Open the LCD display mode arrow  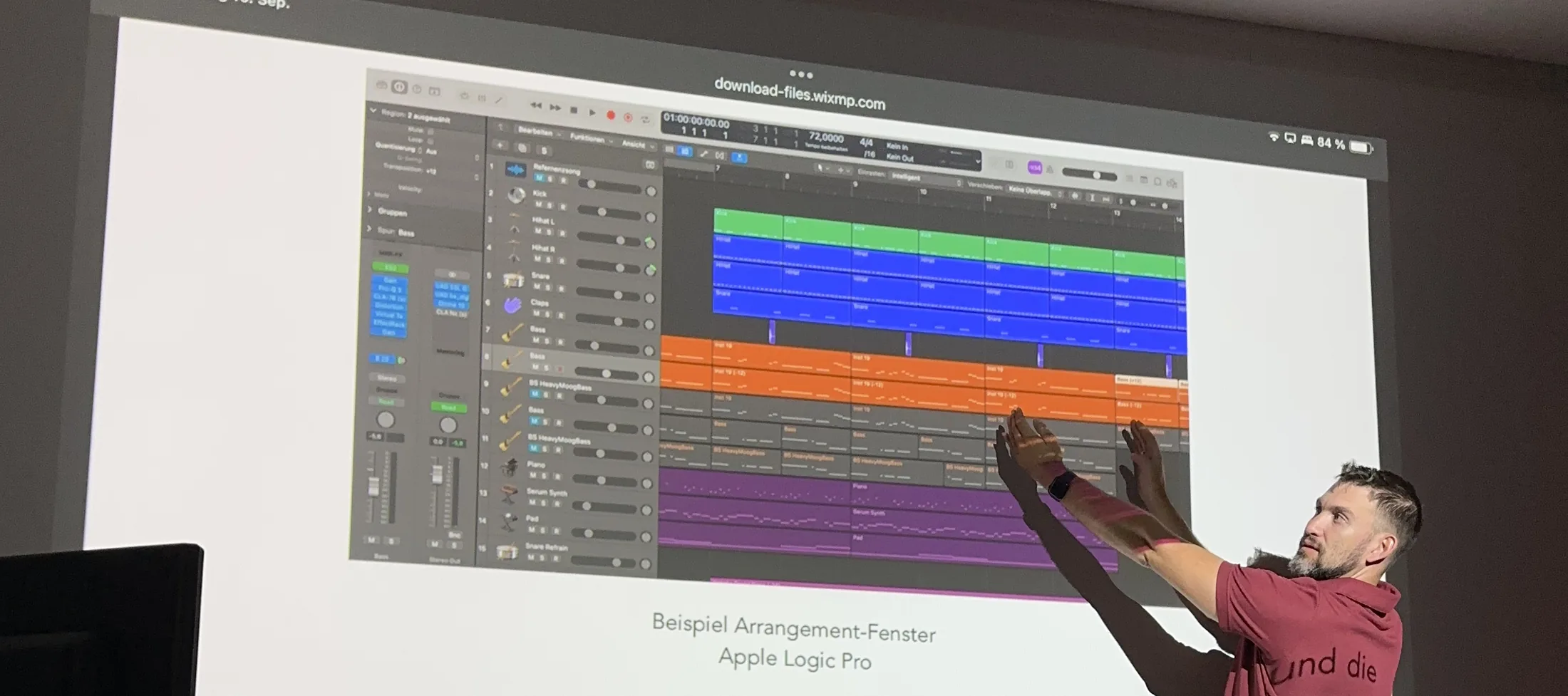click(x=977, y=162)
